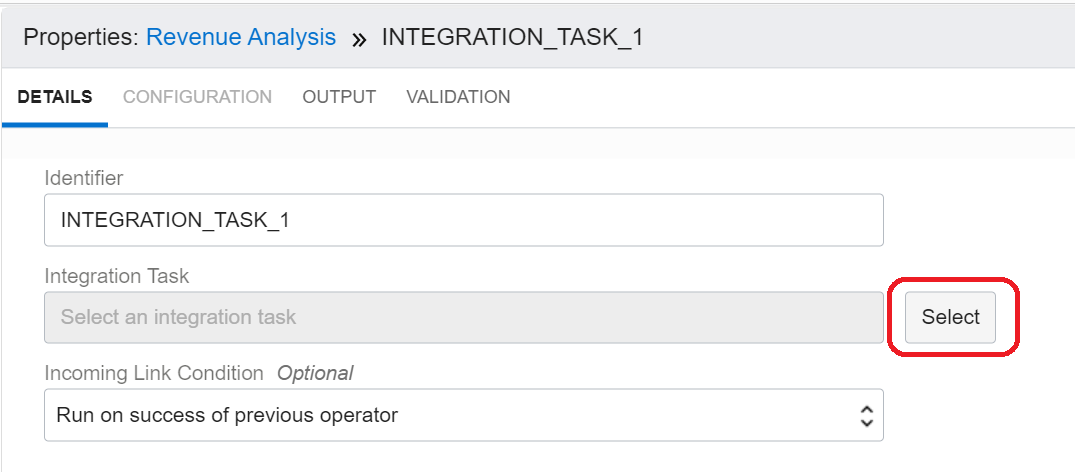1075x472 pixels.
Task: Go to the OUTPUT tab
Action: click(339, 97)
